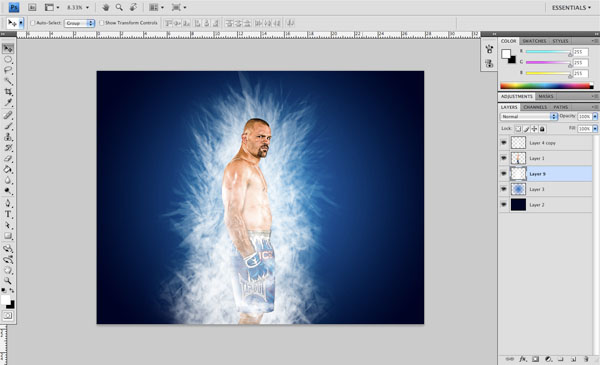Toggle lock all (padlock icon)
600x365 pixels.
point(542,129)
